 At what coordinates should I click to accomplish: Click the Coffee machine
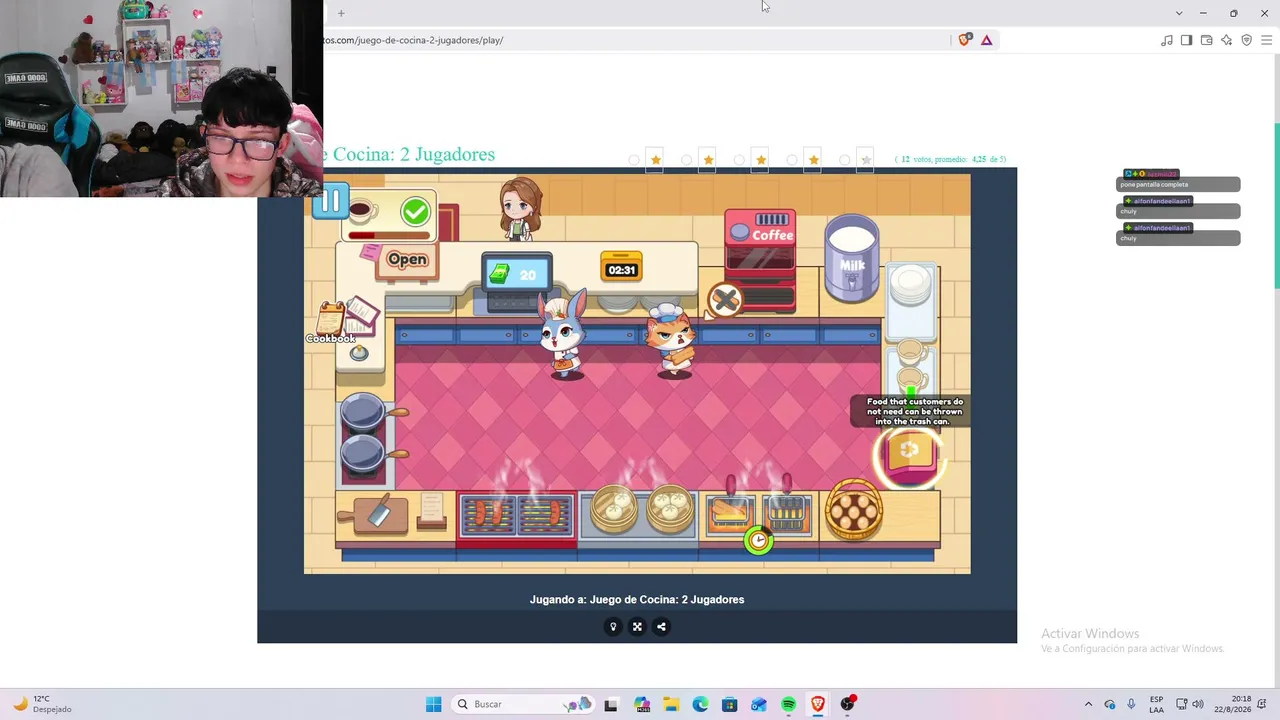[760, 260]
